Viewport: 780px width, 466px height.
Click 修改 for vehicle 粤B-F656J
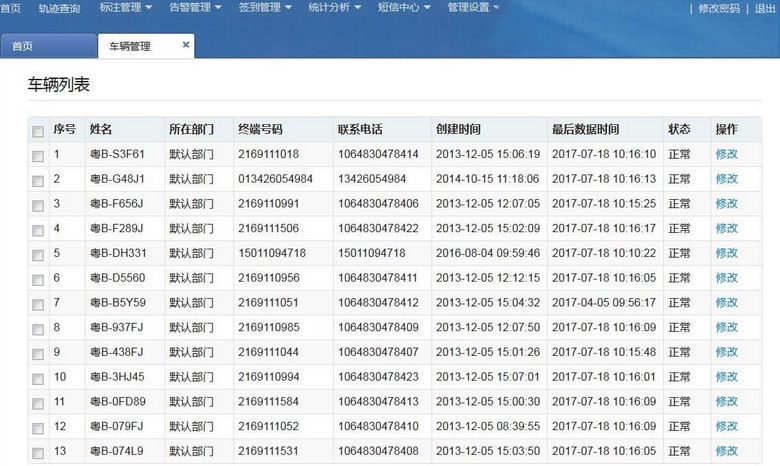coord(726,203)
